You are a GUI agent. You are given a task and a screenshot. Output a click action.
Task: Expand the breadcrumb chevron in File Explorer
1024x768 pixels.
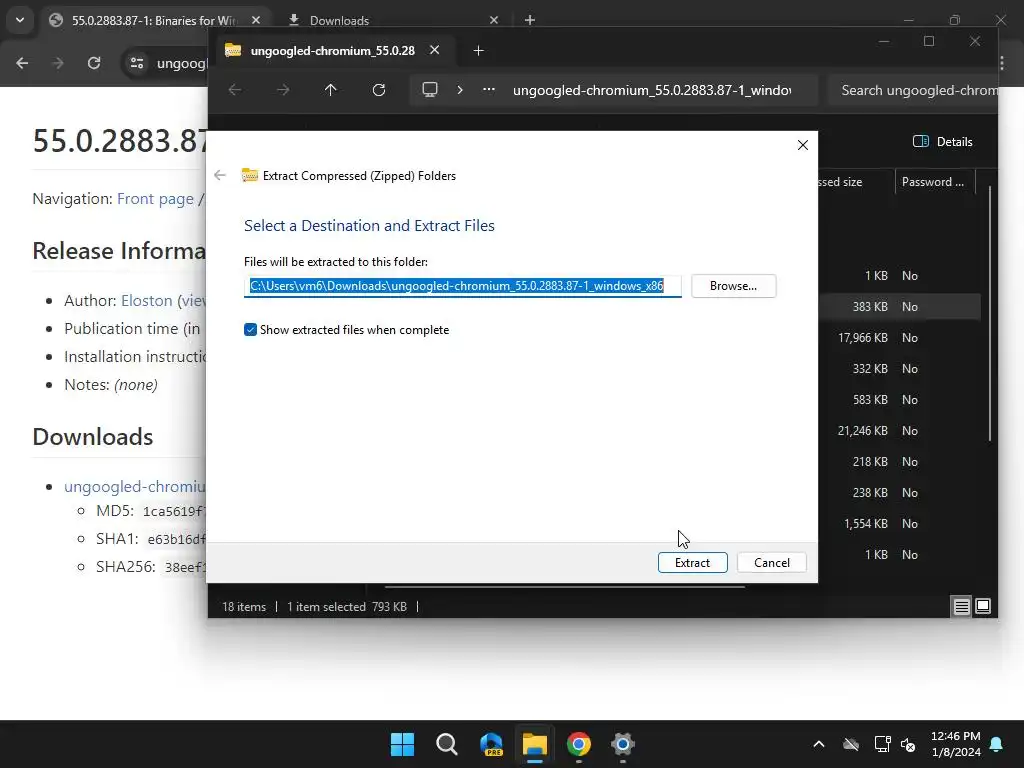[x=460, y=90]
